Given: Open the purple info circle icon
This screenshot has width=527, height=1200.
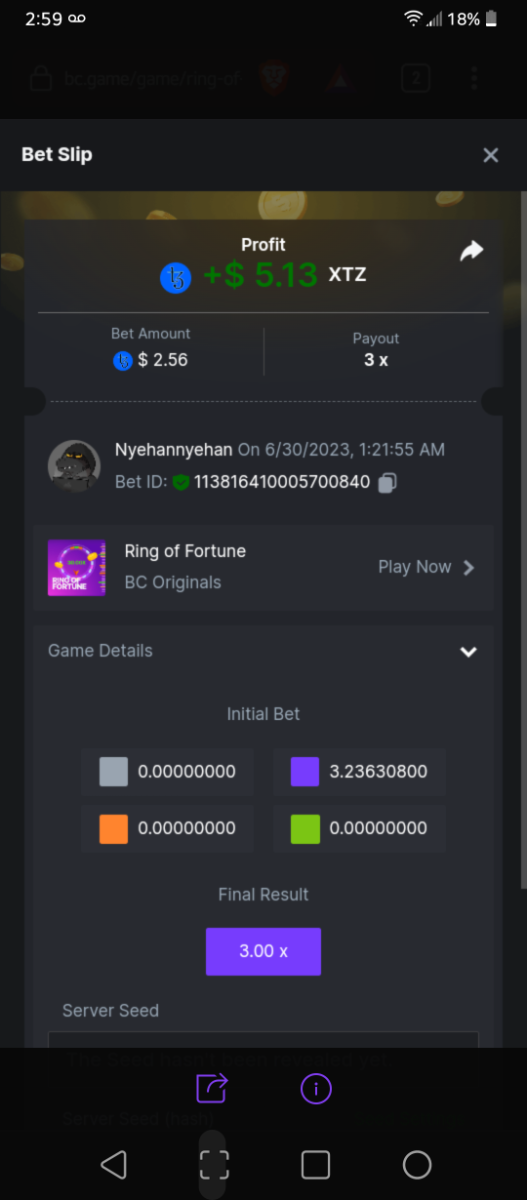Looking at the screenshot, I should pos(316,1087).
